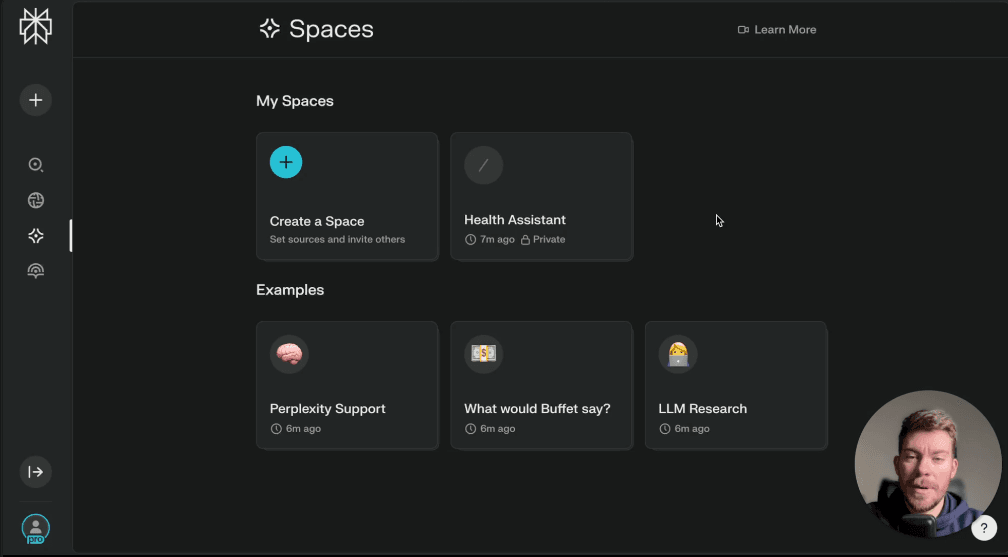
Task: Click the teal plus icon on Create a Space
Action: pos(286,162)
